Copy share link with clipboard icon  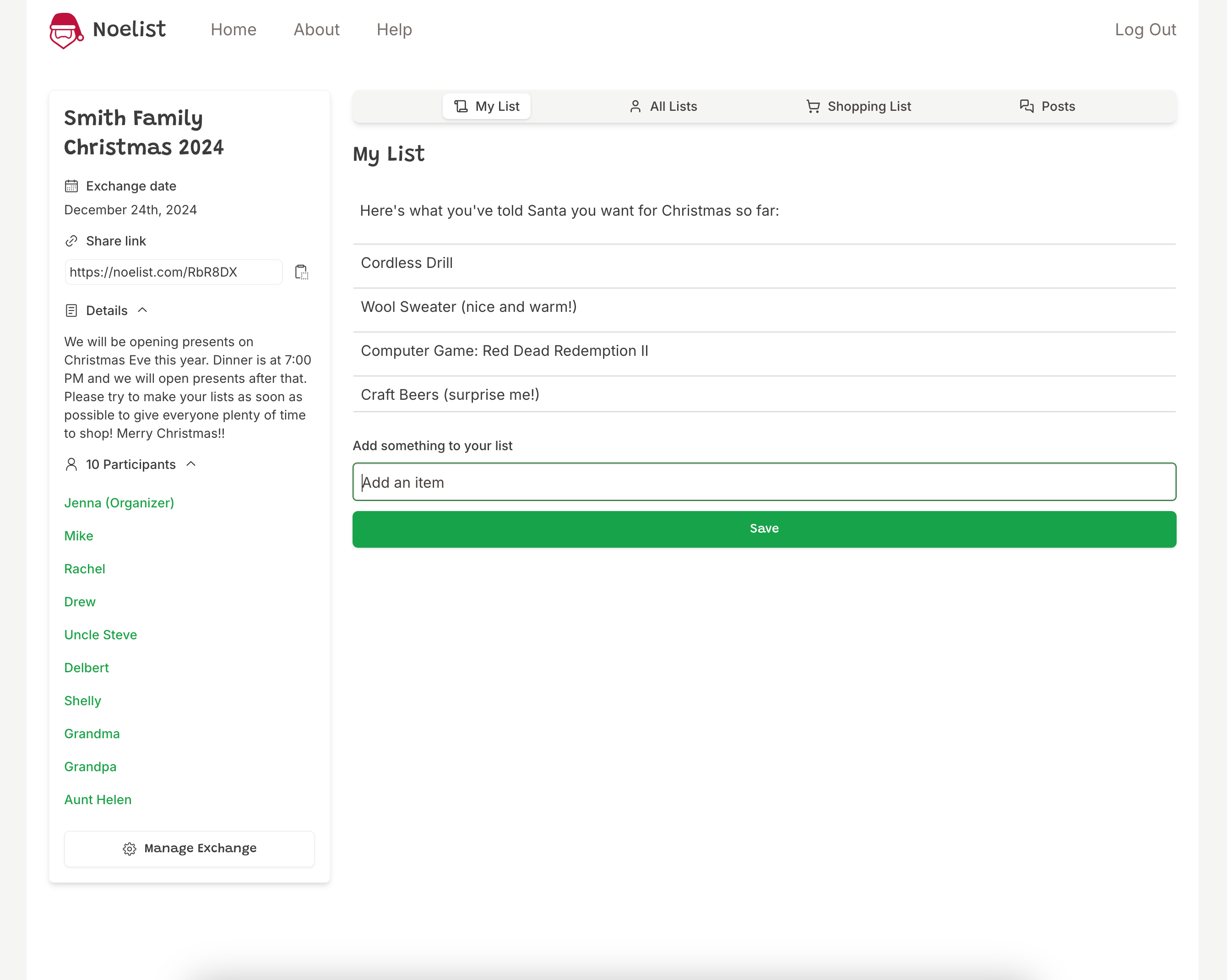click(302, 272)
